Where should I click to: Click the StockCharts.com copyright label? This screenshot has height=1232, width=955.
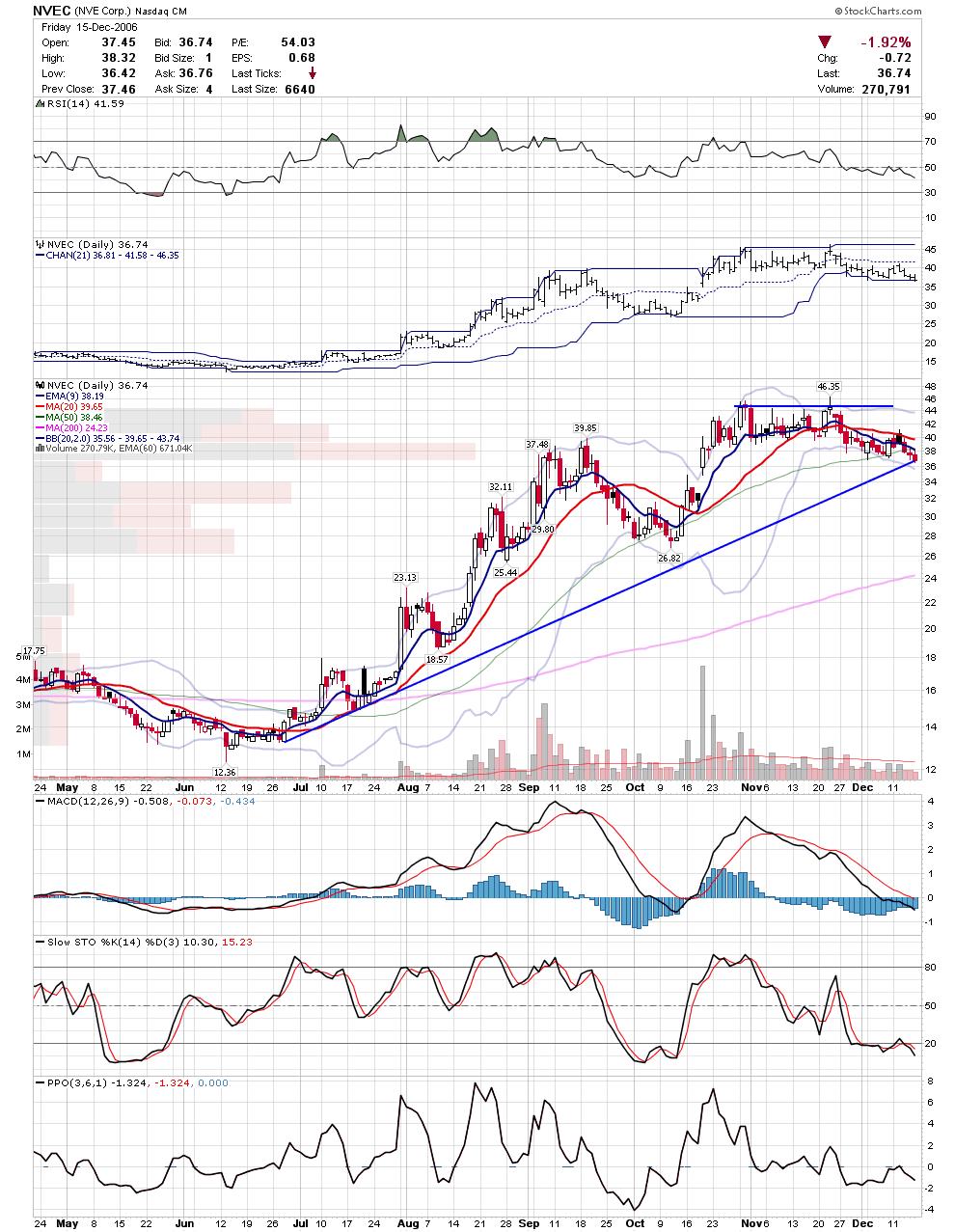[877, 12]
